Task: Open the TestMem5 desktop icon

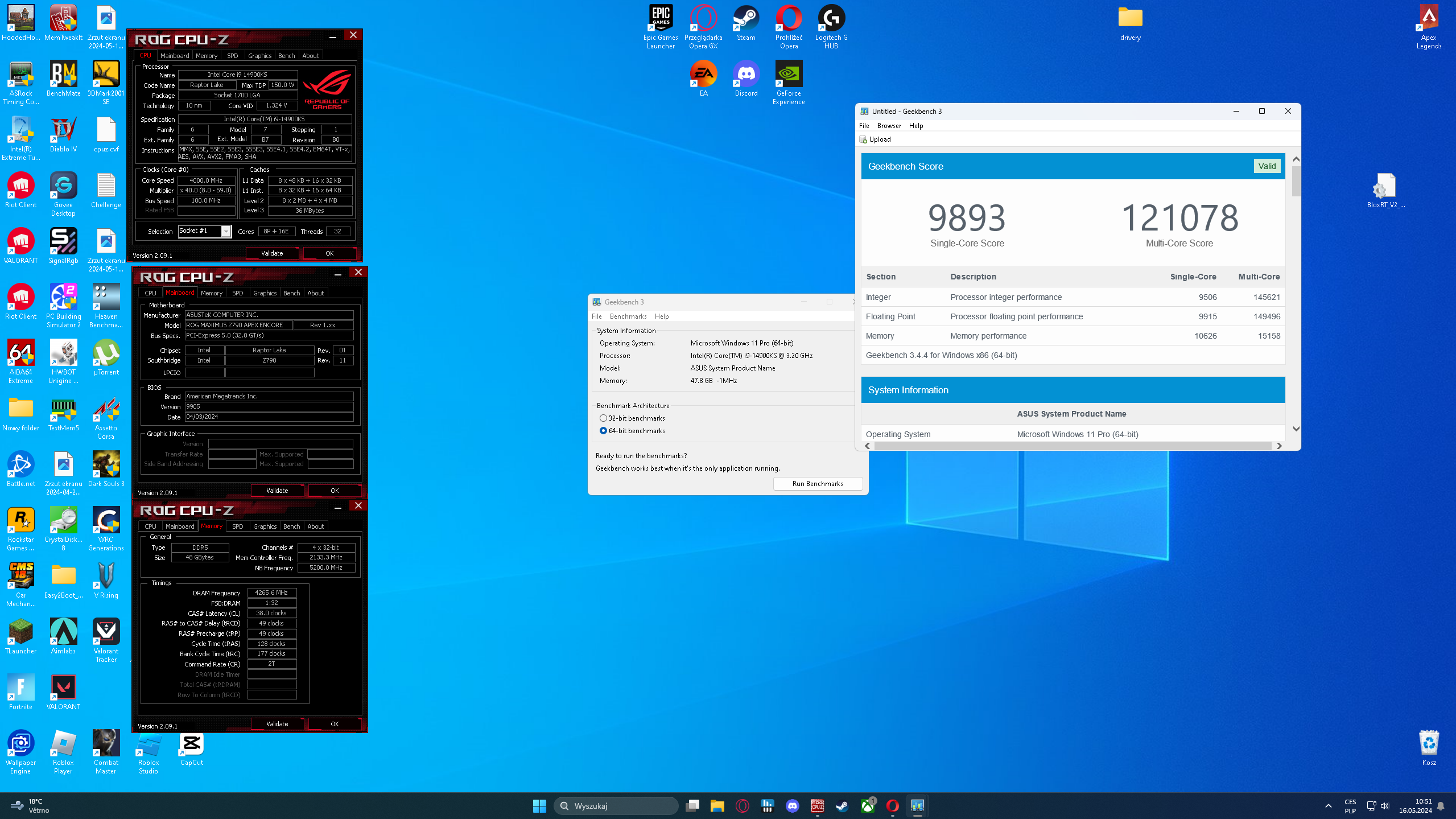Action: [63, 413]
